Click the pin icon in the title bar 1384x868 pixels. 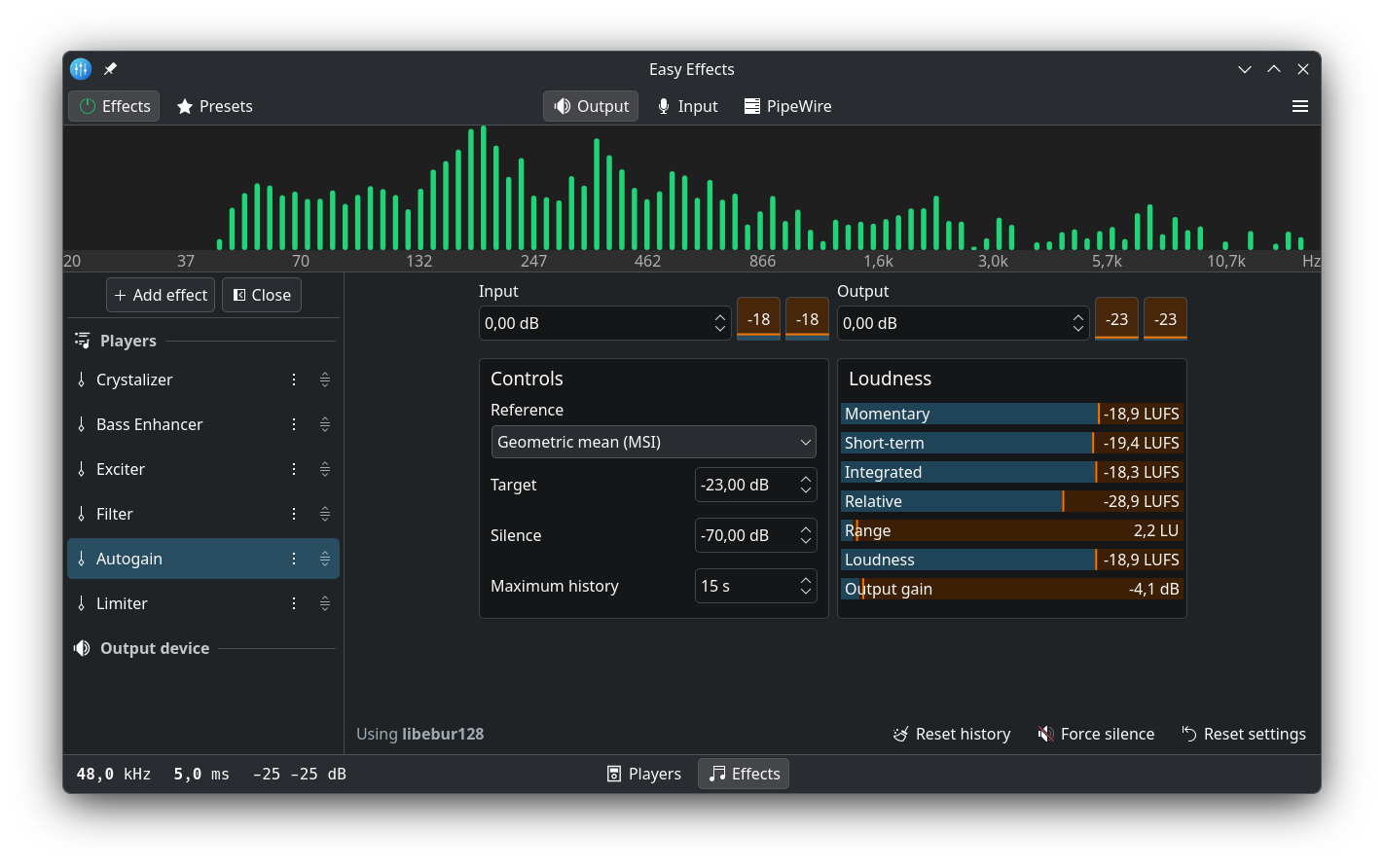tap(110, 69)
